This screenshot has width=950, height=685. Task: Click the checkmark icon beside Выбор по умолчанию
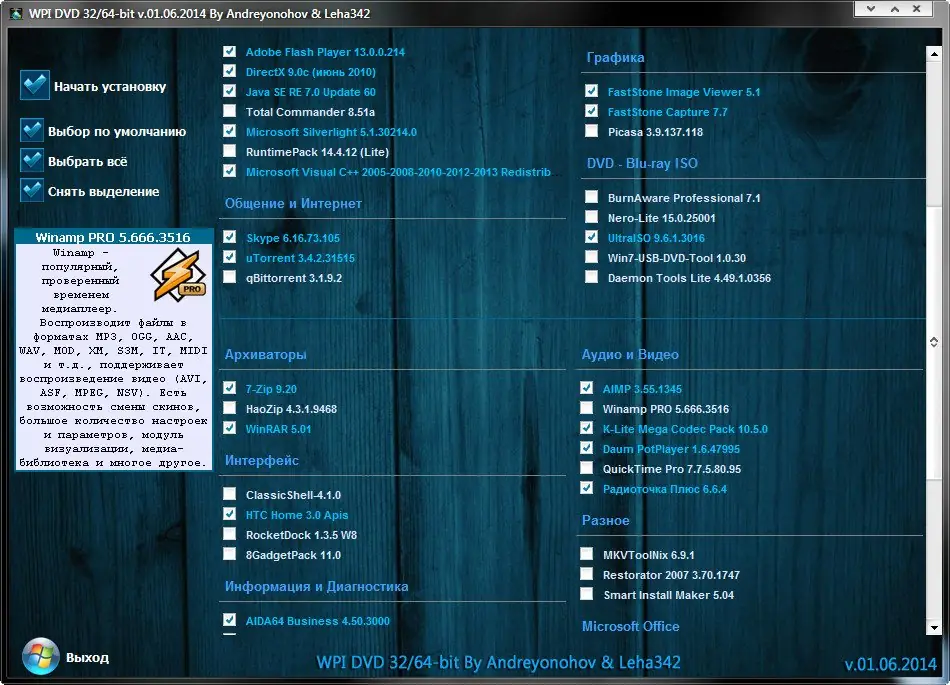pos(32,131)
